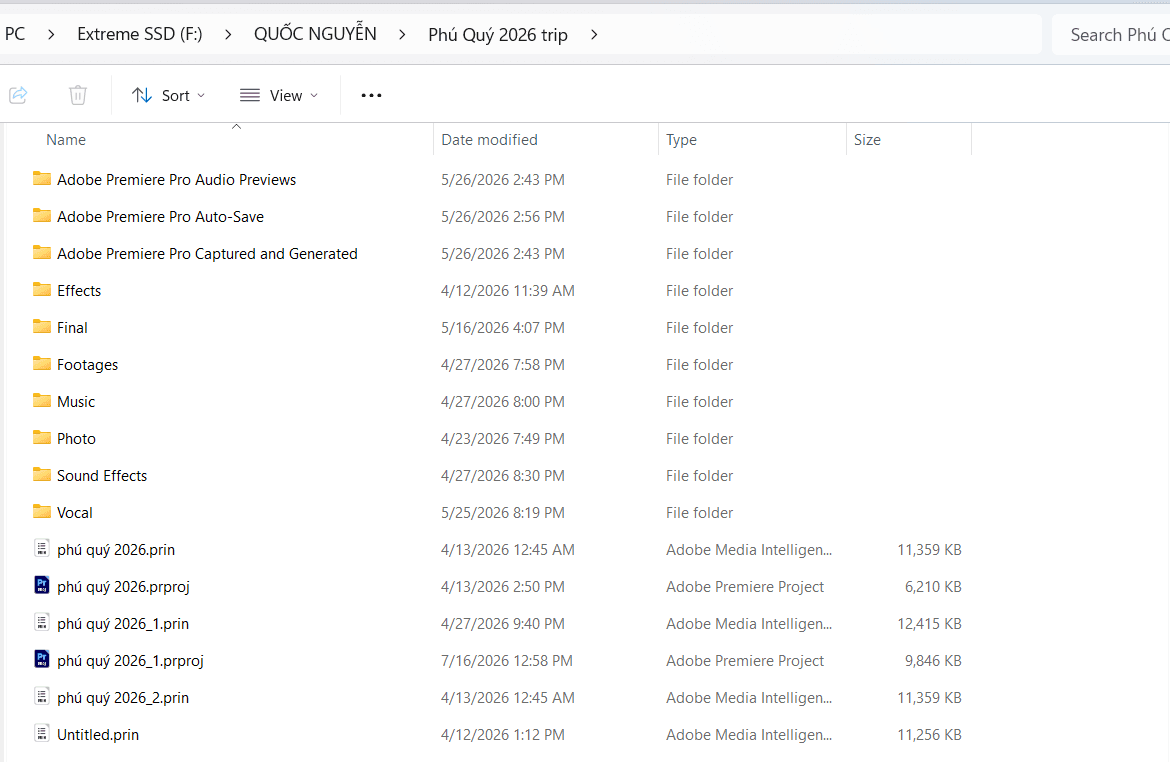Screen dimensions: 1170x762
Task: Click the phú quý 2026.prin file name
Action: pyautogui.click(x=116, y=550)
